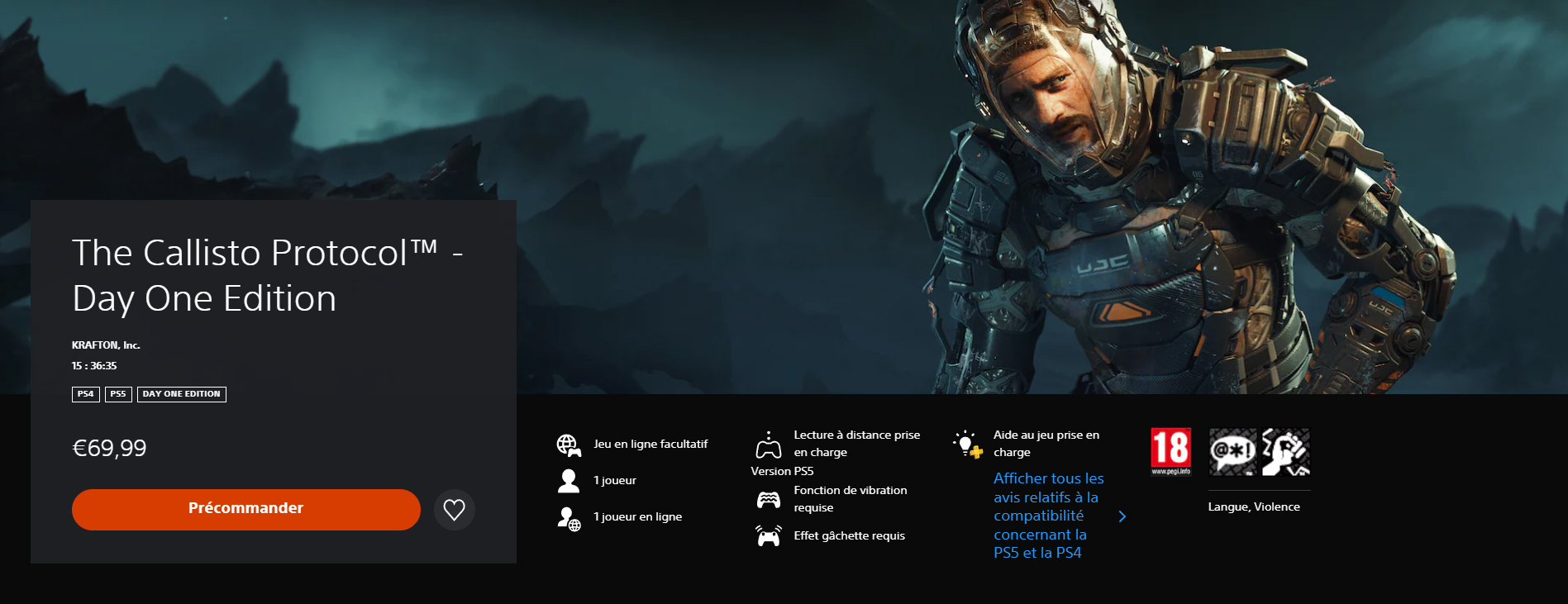
Task: Click the Game Help lightbulb icon
Action: coord(966,444)
